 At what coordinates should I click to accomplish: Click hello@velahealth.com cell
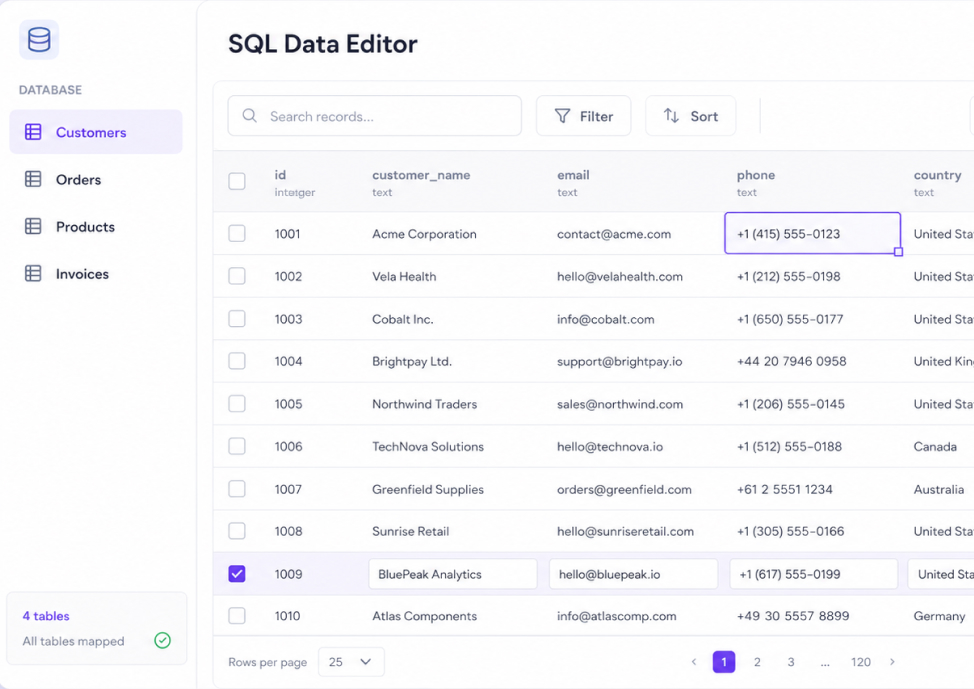coord(620,276)
